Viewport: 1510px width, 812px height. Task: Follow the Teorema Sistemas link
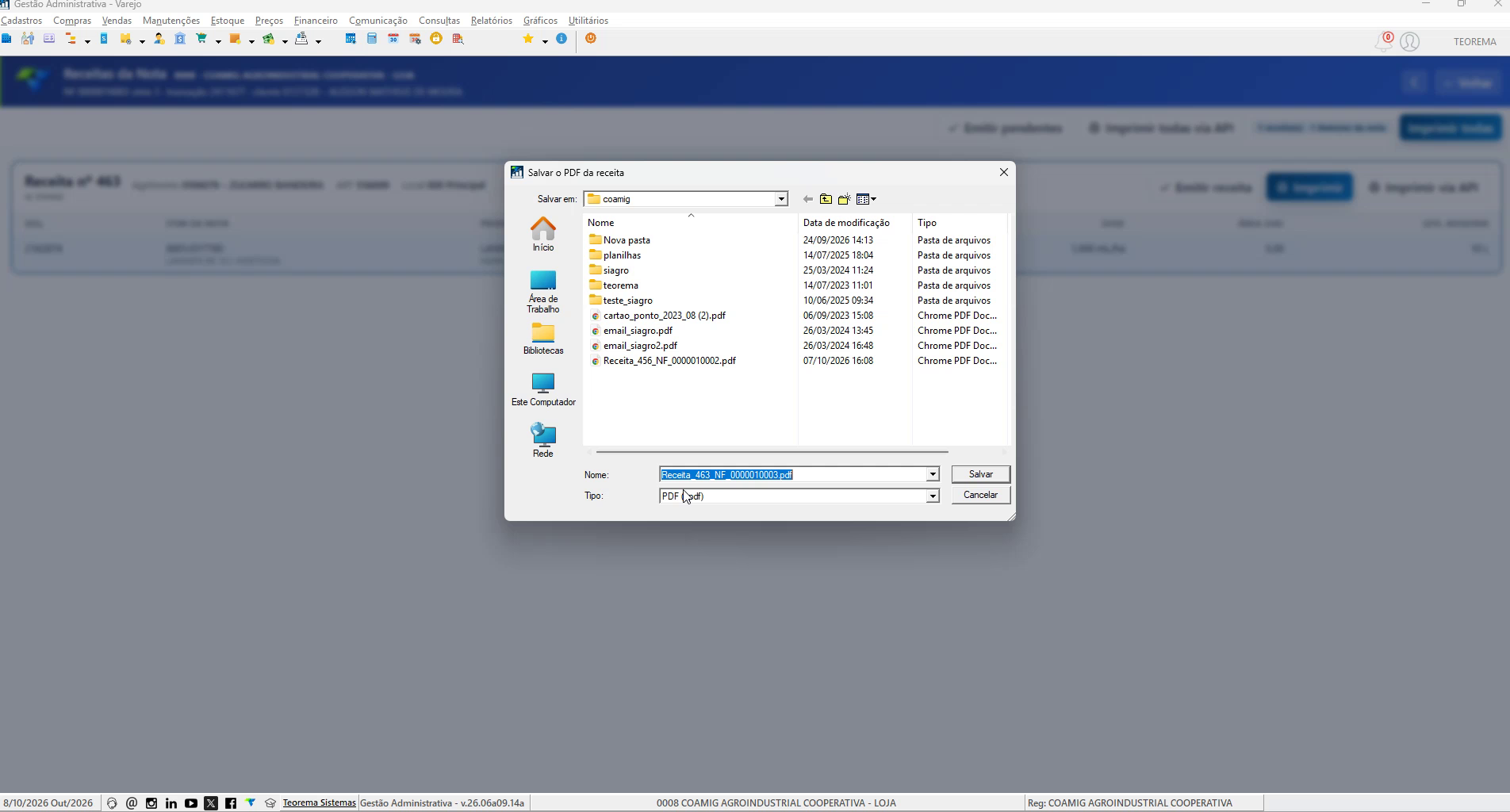coord(319,802)
